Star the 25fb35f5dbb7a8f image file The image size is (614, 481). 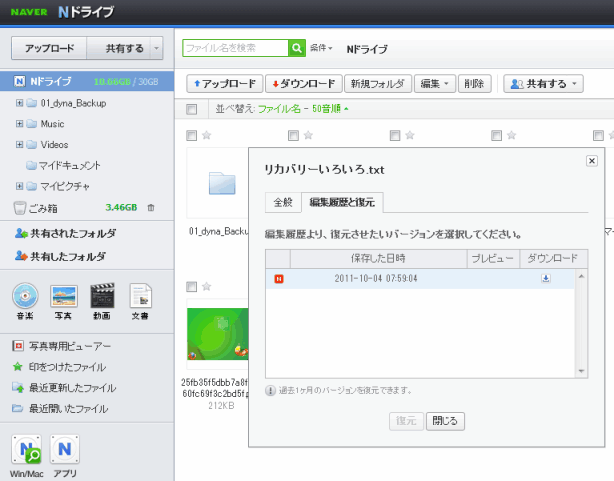206,287
